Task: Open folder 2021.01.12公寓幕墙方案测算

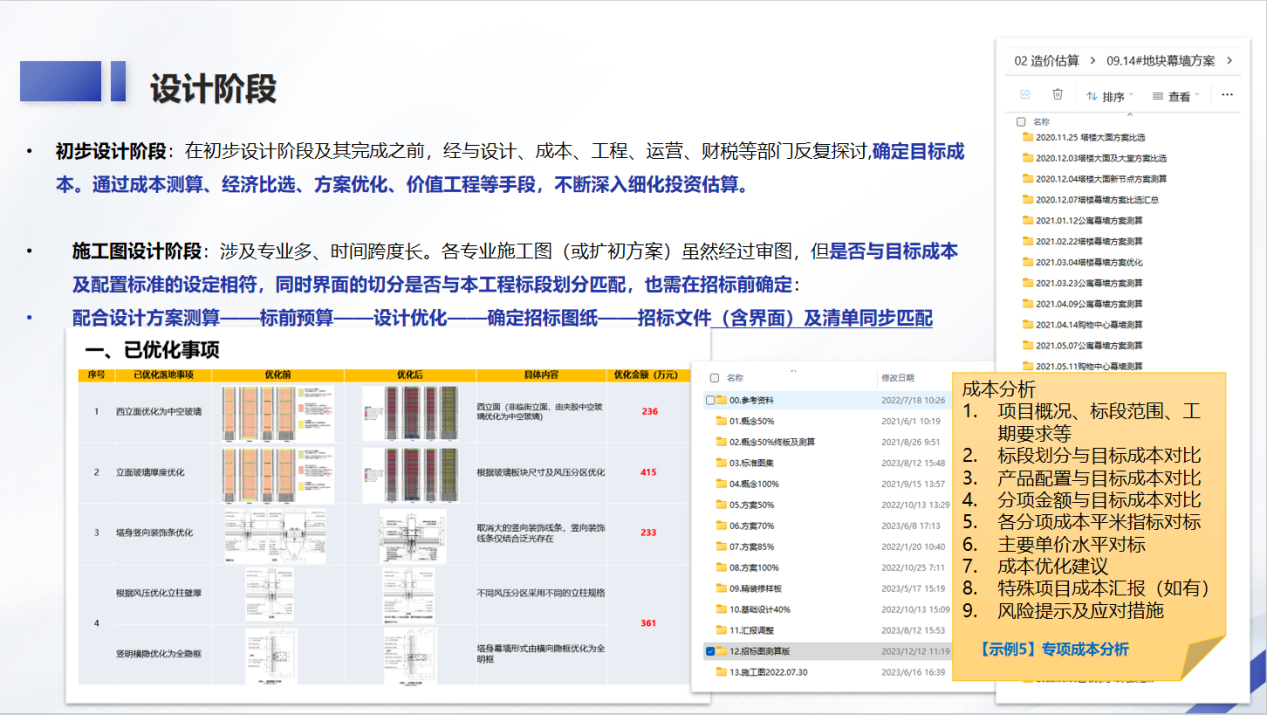Action: (1082, 220)
